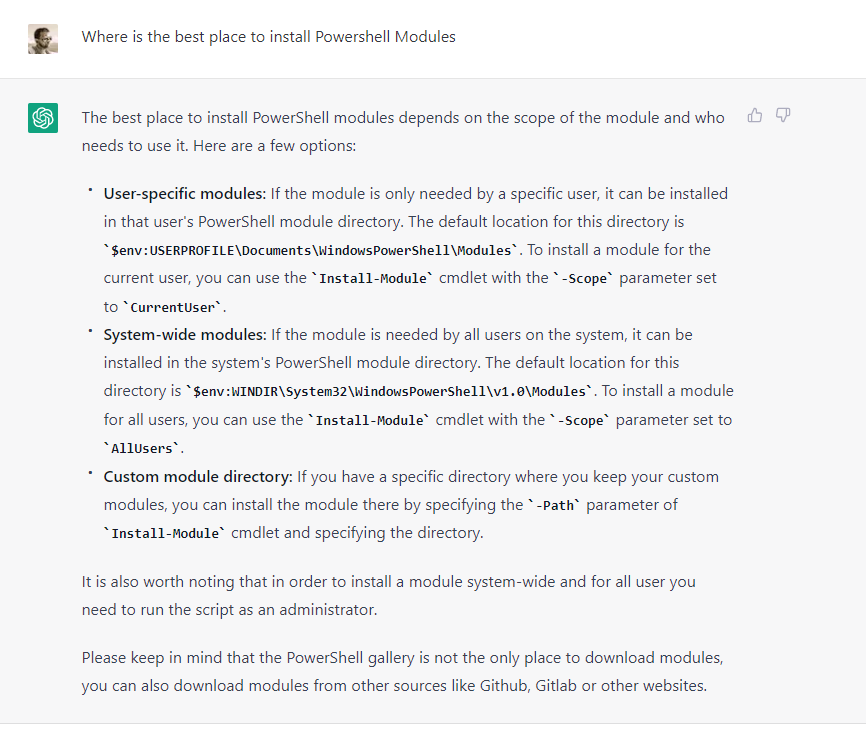Click the $env:WINDIR System32 modules path code
This screenshot has width=866, height=743.
(389, 392)
